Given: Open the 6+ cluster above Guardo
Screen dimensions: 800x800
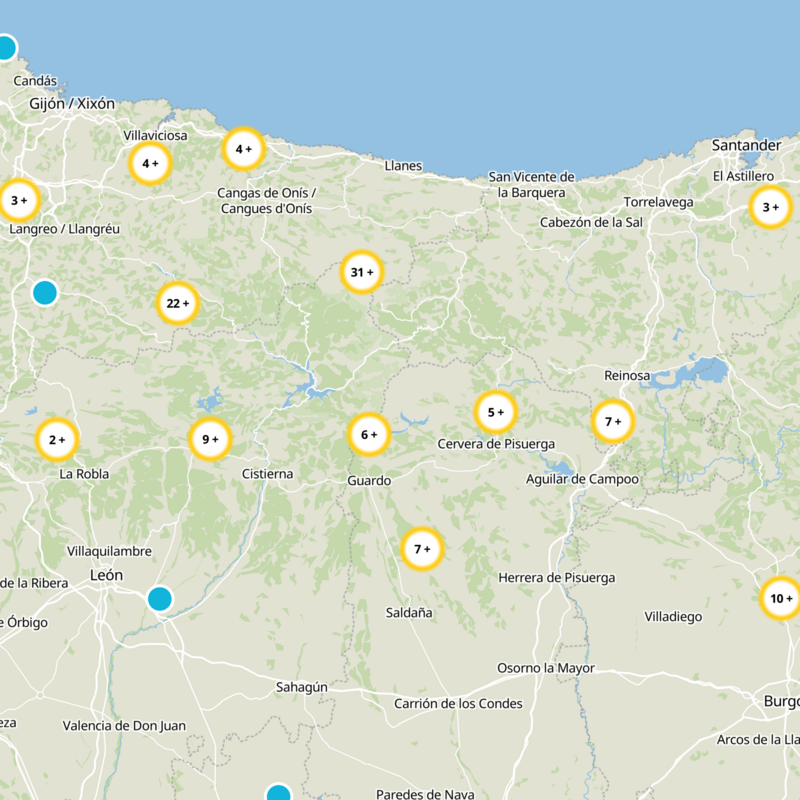Looking at the screenshot, I should (368, 435).
